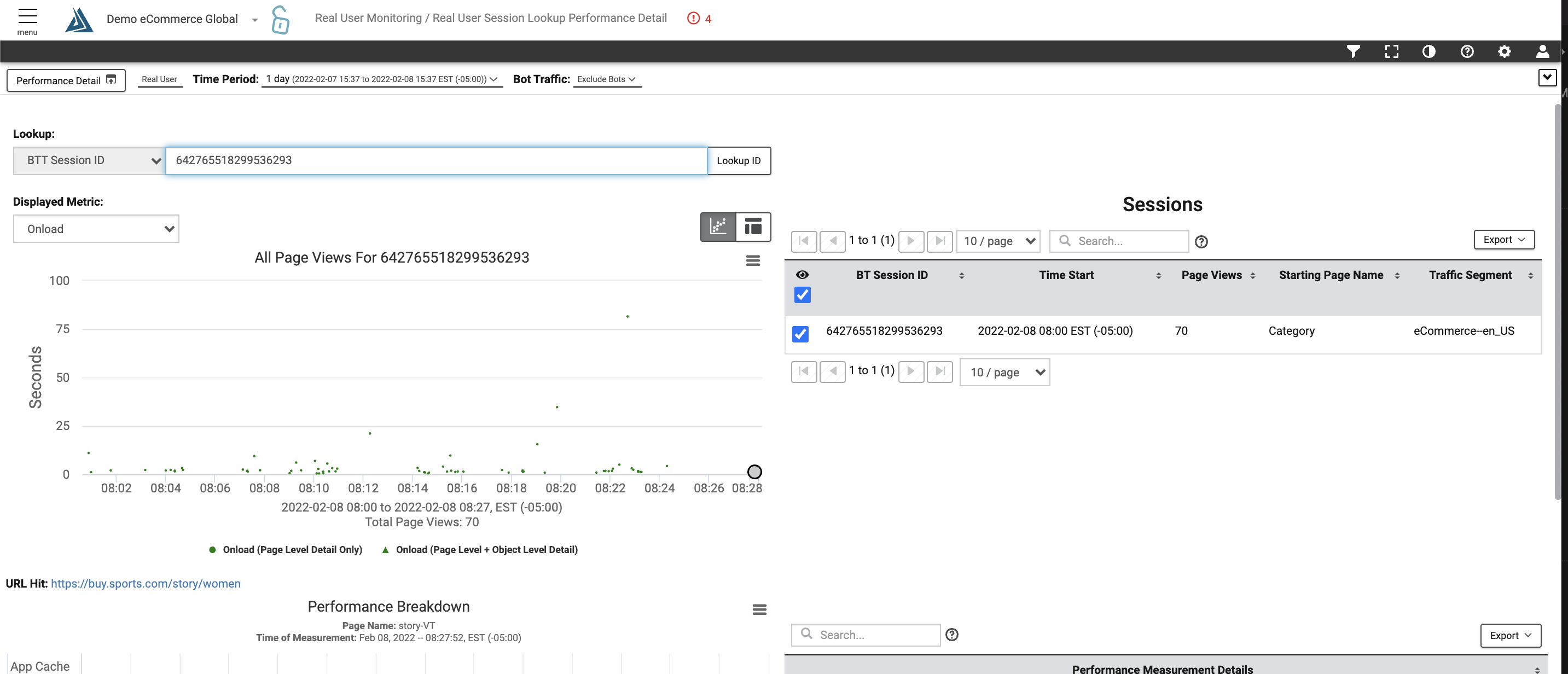Change the 10 per page dropdown
Screen dimensions: 1568x674
pyautogui.click(x=998, y=241)
